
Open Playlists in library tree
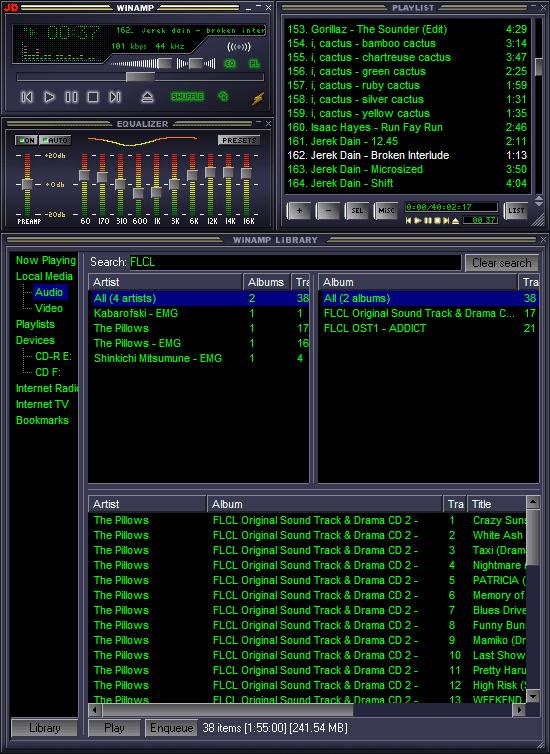35,324
